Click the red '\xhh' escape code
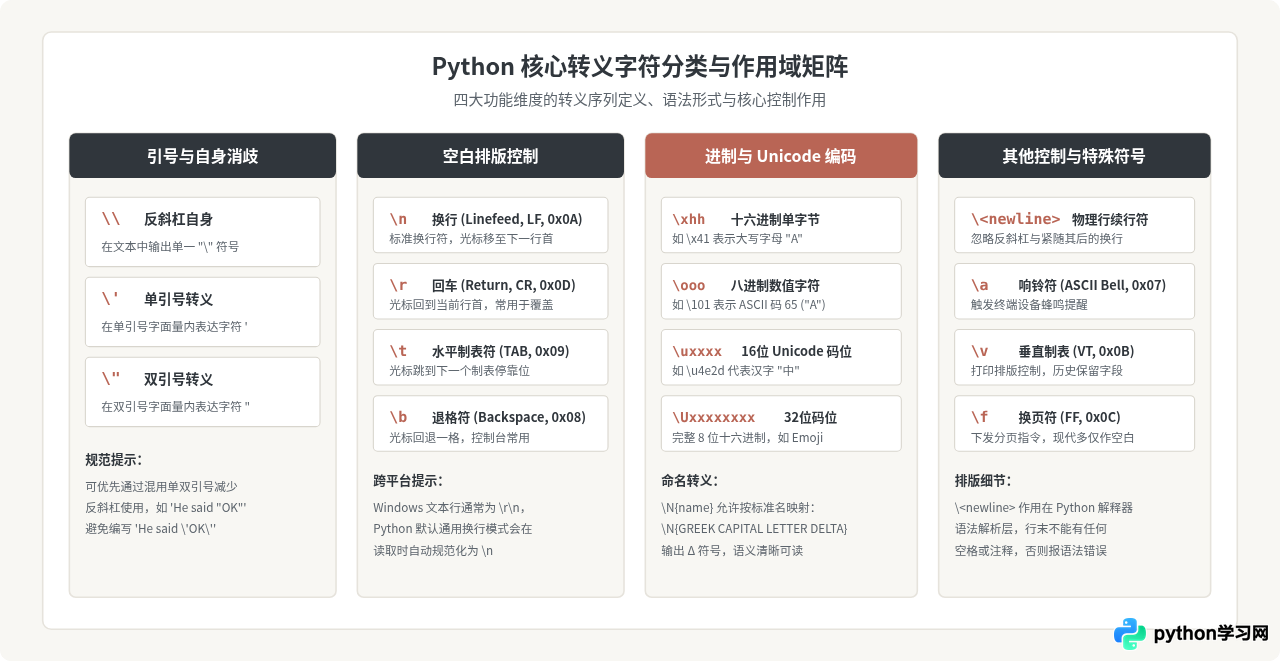Viewport: 1280px width, 662px height. tap(689, 219)
